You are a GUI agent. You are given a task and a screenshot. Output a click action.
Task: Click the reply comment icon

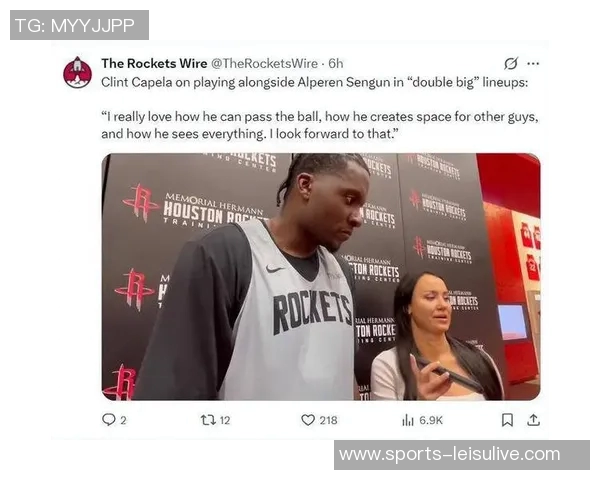click(109, 420)
